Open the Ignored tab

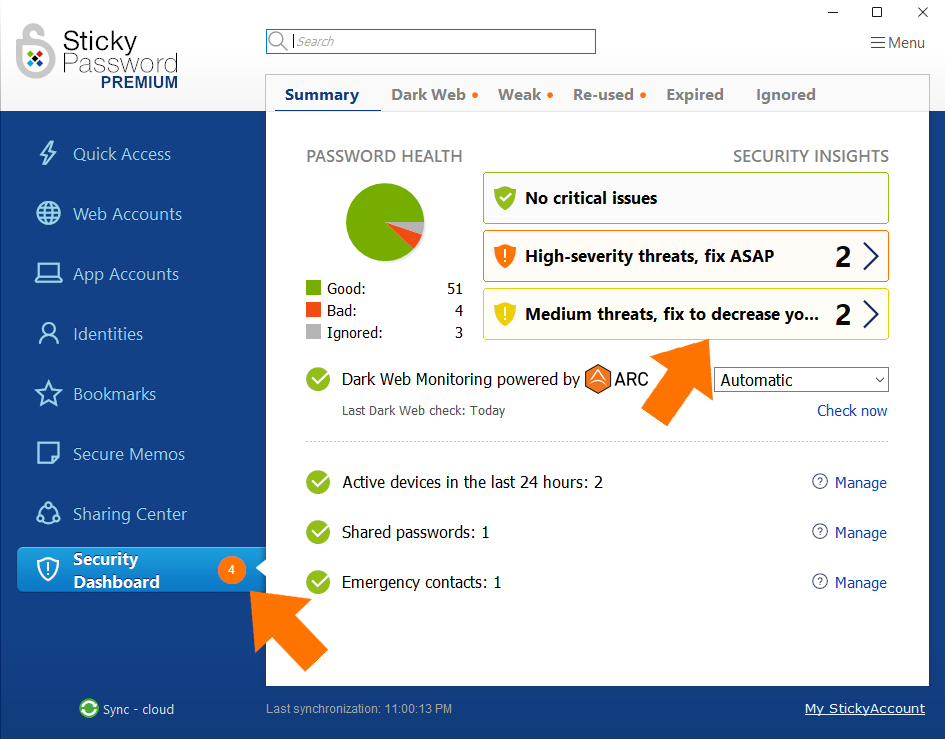coord(785,95)
